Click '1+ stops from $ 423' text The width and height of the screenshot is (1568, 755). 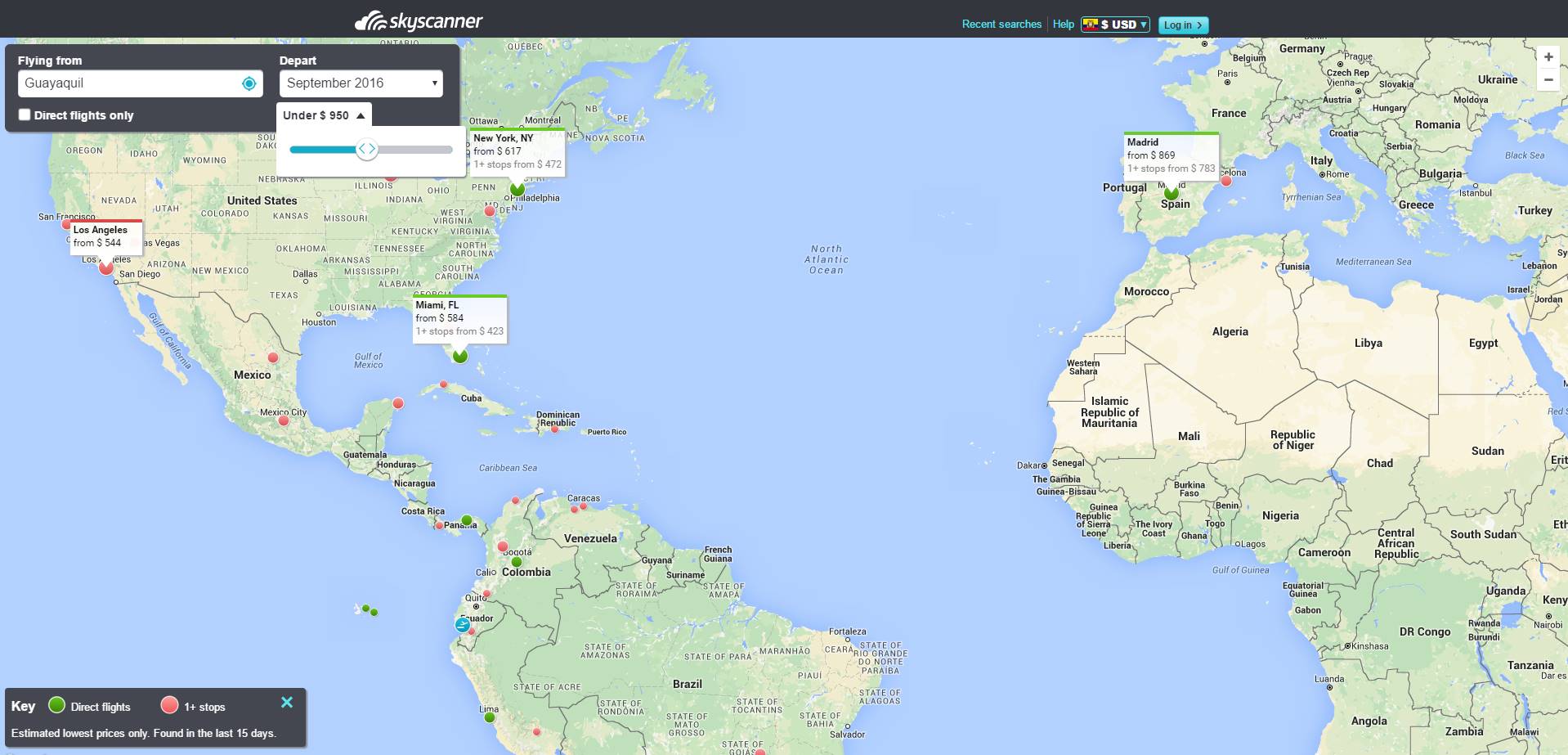459,331
